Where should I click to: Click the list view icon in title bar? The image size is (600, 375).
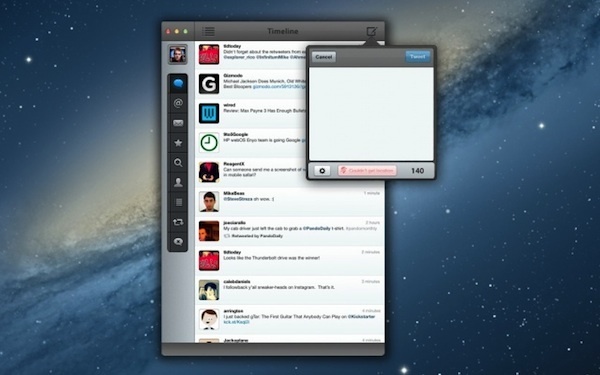click(209, 31)
